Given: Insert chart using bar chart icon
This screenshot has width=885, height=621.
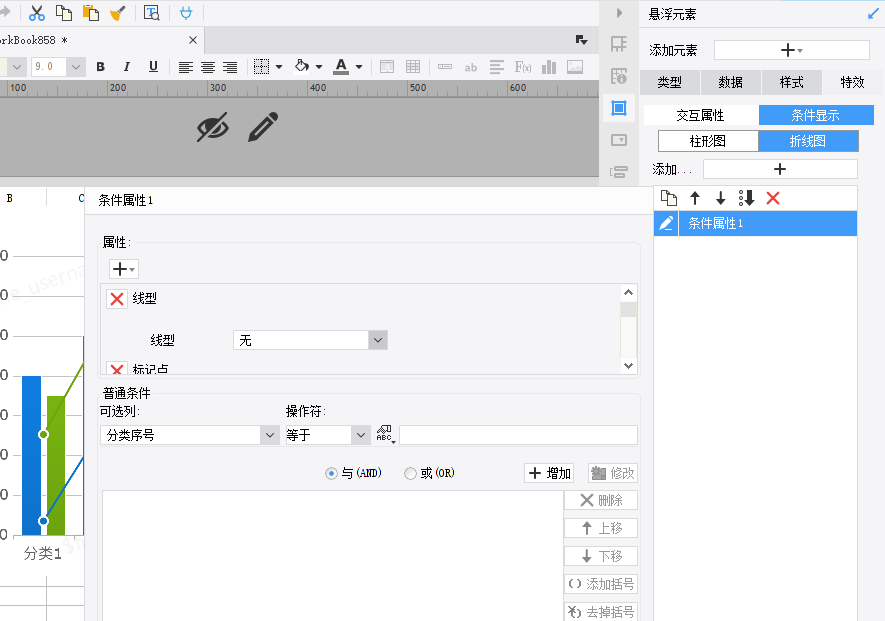Looking at the screenshot, I should click(549, 67).
